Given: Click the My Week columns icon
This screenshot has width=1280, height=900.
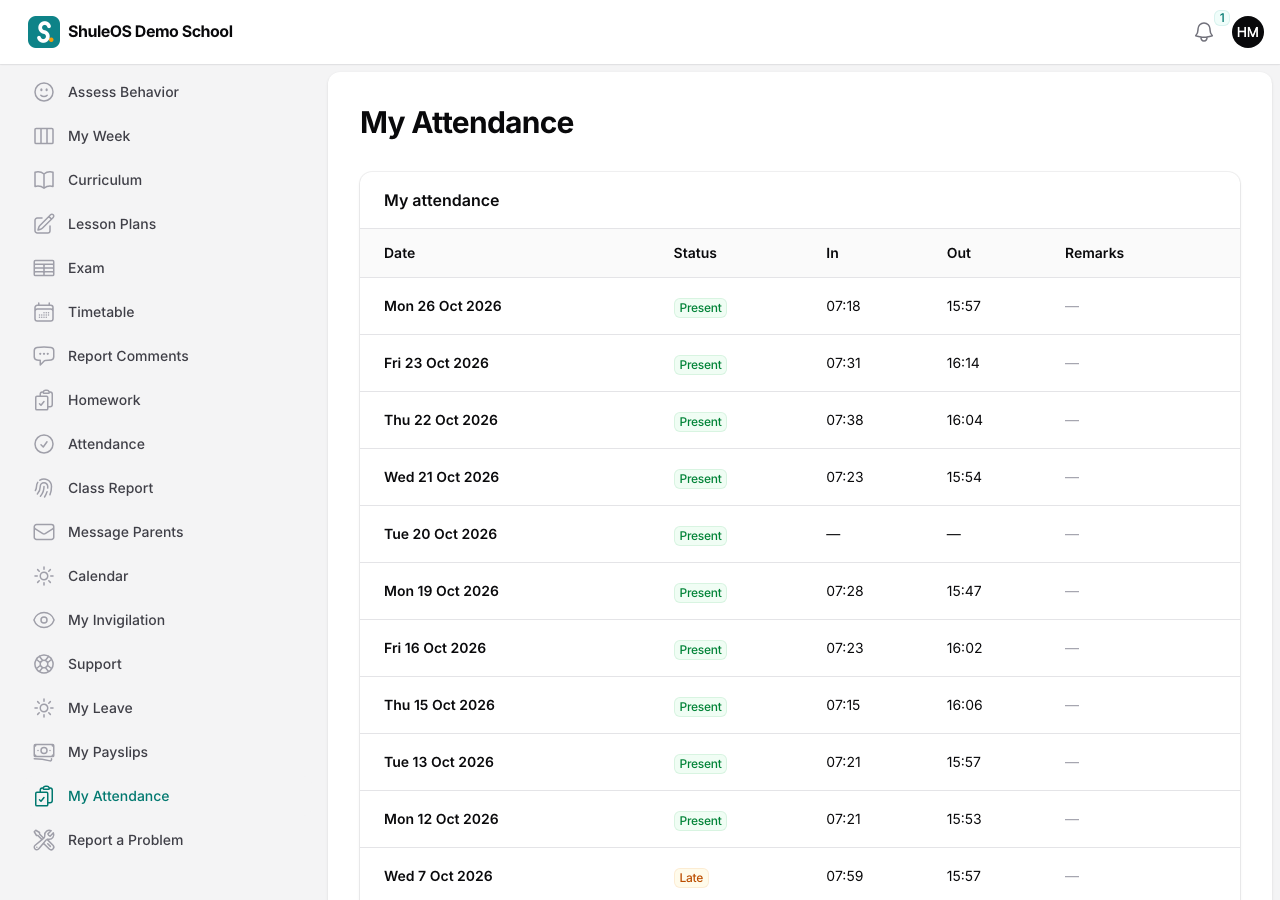Looking at the screenshot, I should (44, 136).
